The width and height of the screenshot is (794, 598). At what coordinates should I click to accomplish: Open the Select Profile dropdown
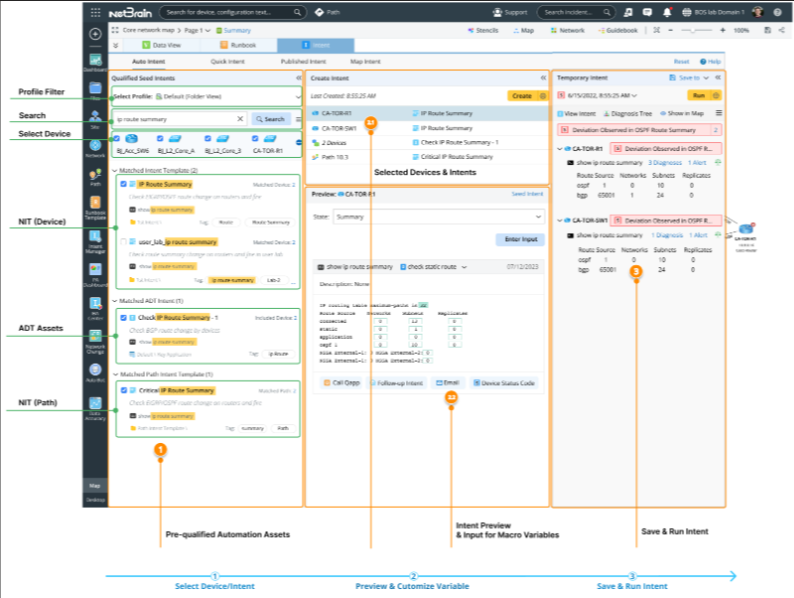click(206, 96)
